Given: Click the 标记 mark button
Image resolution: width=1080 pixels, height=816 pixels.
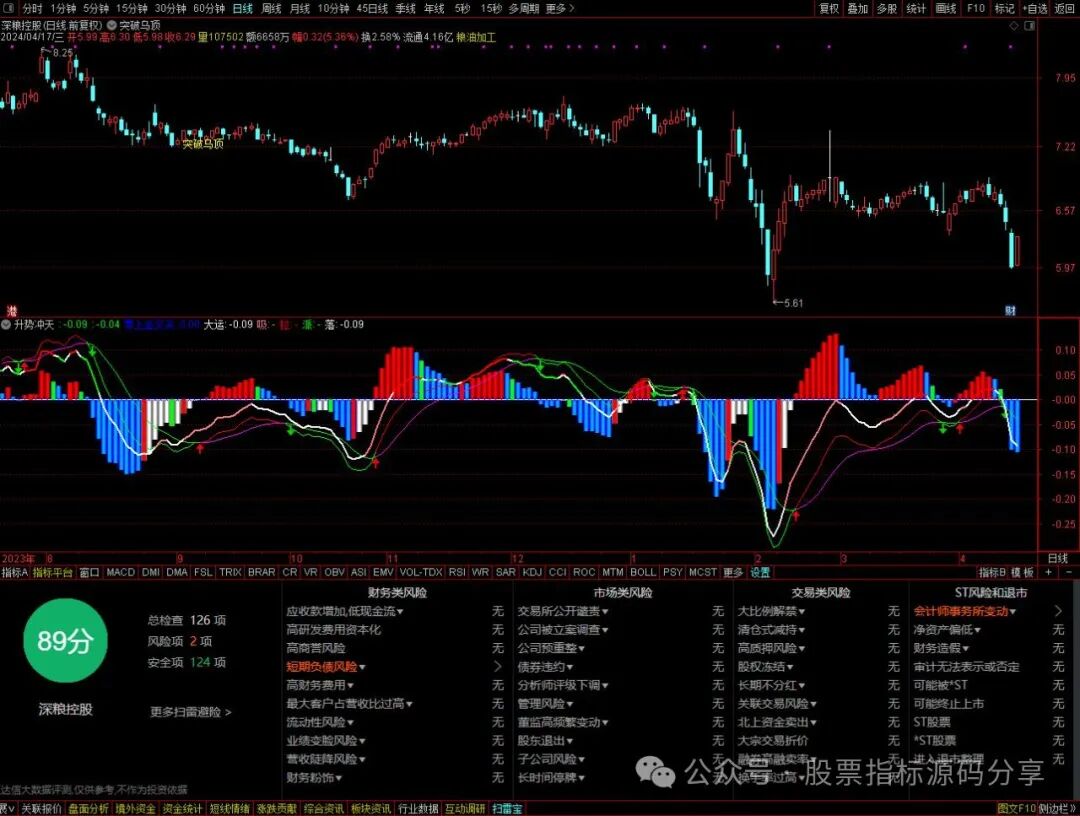Looking at the screenshot, I should point(1004,8).
